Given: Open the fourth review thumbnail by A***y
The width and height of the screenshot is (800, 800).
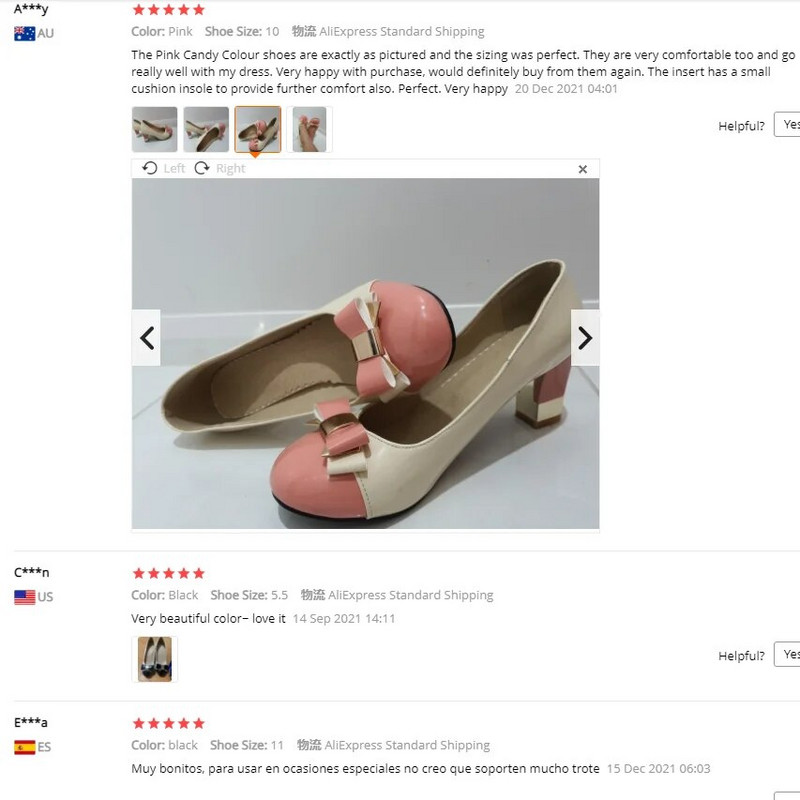Looking at the screenshot, I should click(309, 130).
